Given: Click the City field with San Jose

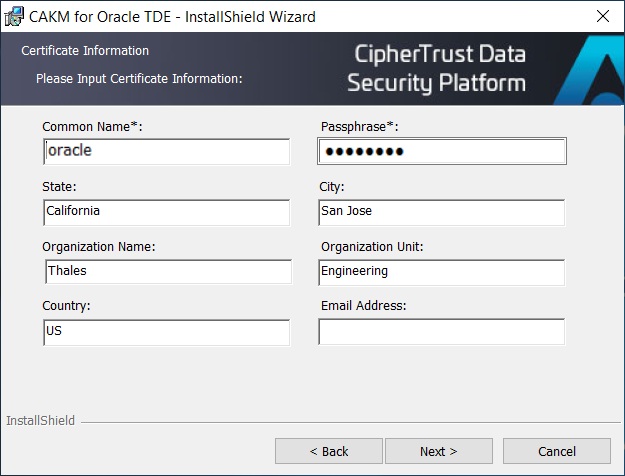Looking at the screenshot, I should pos(442,212).
